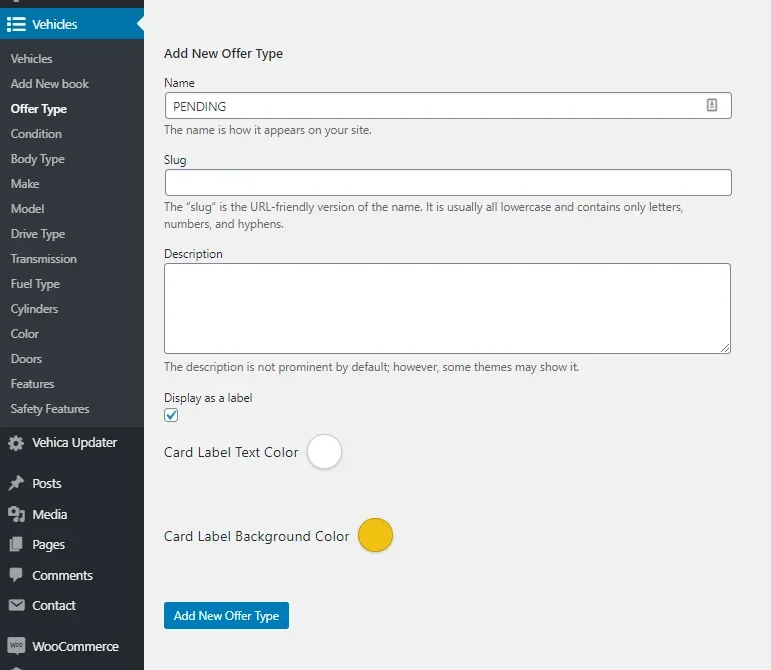The image size is (771, 670).
Task: Select Offer Type in sidebar
Action: [39, 109]
